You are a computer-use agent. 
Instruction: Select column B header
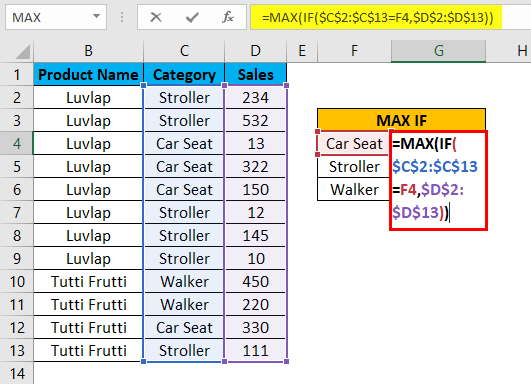click(x=88, y=51)
